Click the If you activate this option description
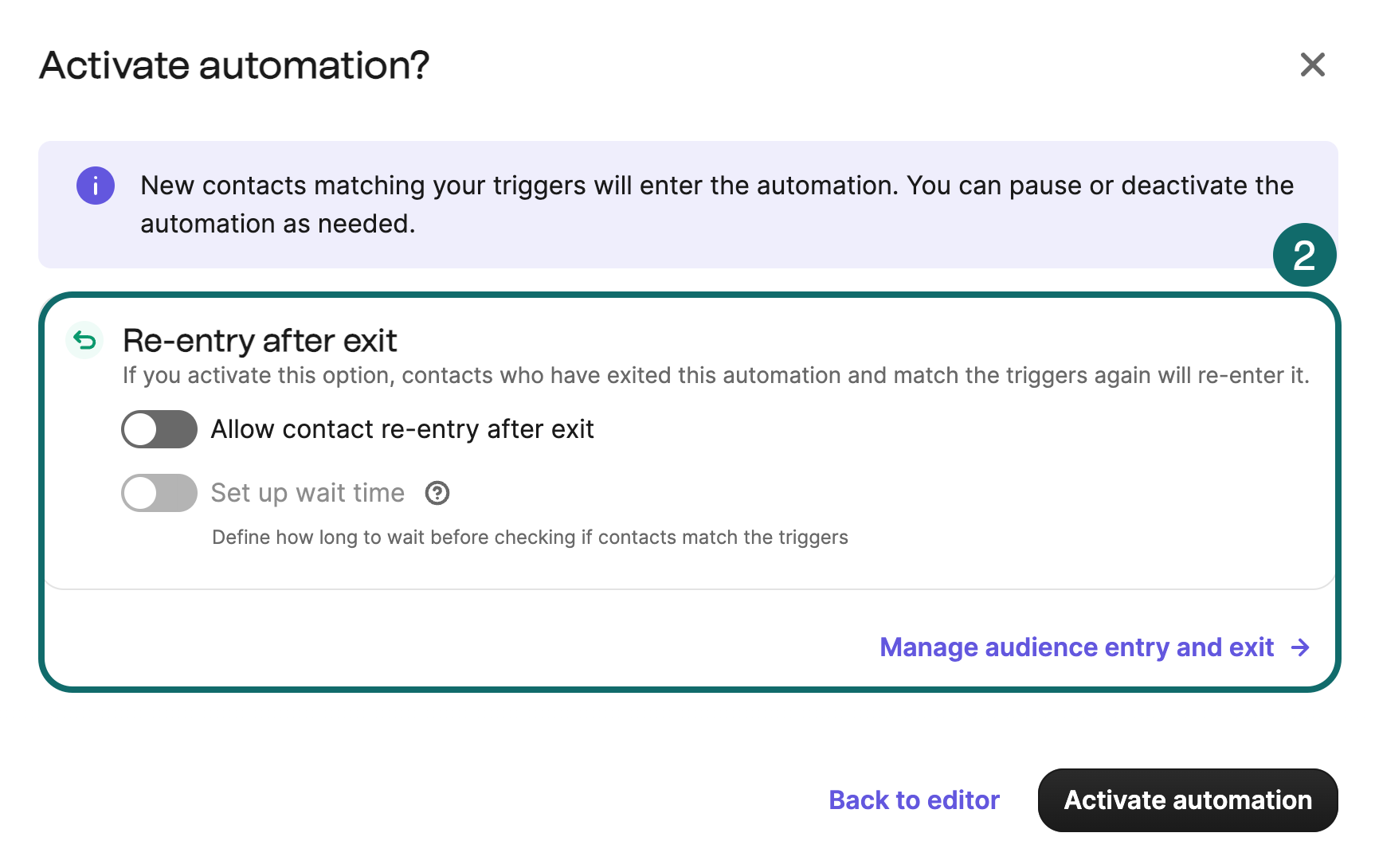This screenshot has width=1375, height=868. (x=716, y=376)
